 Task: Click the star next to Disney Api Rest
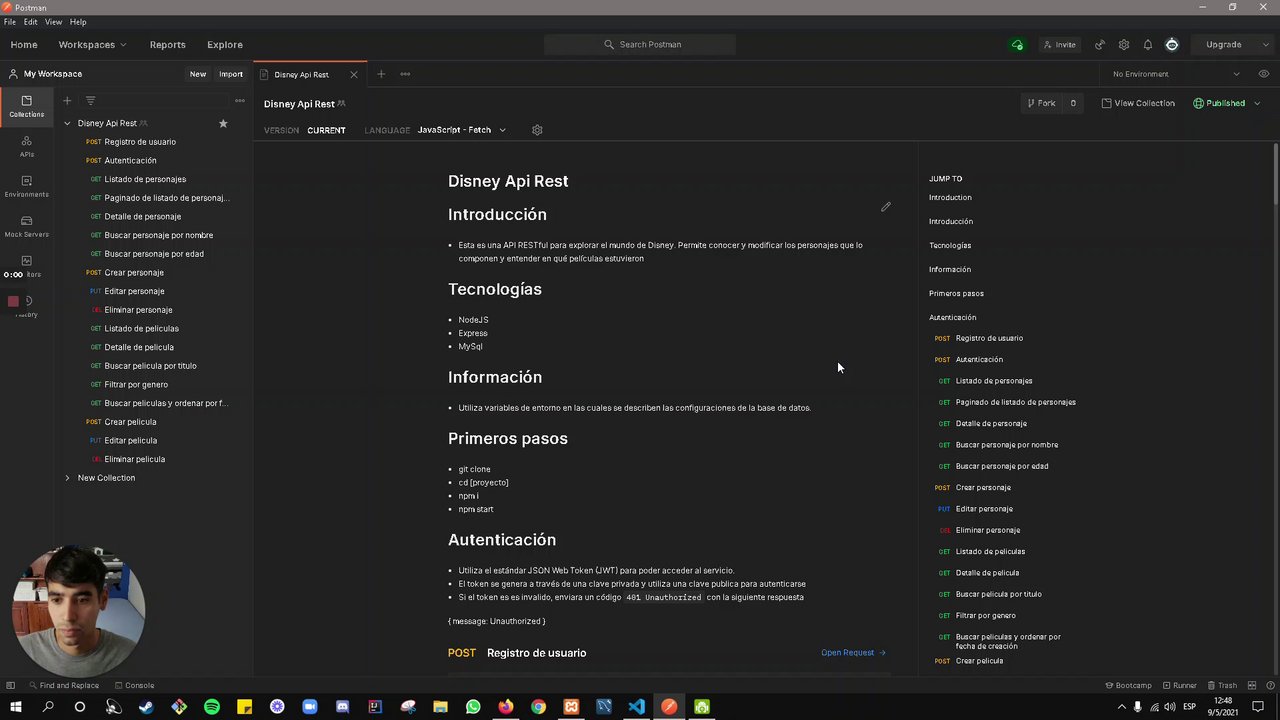(223, 123)
